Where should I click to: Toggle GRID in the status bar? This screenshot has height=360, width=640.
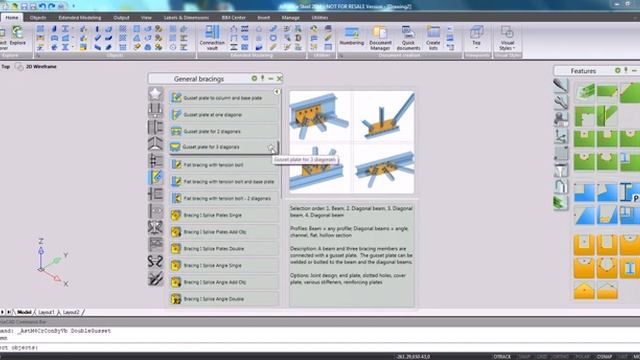542,357
